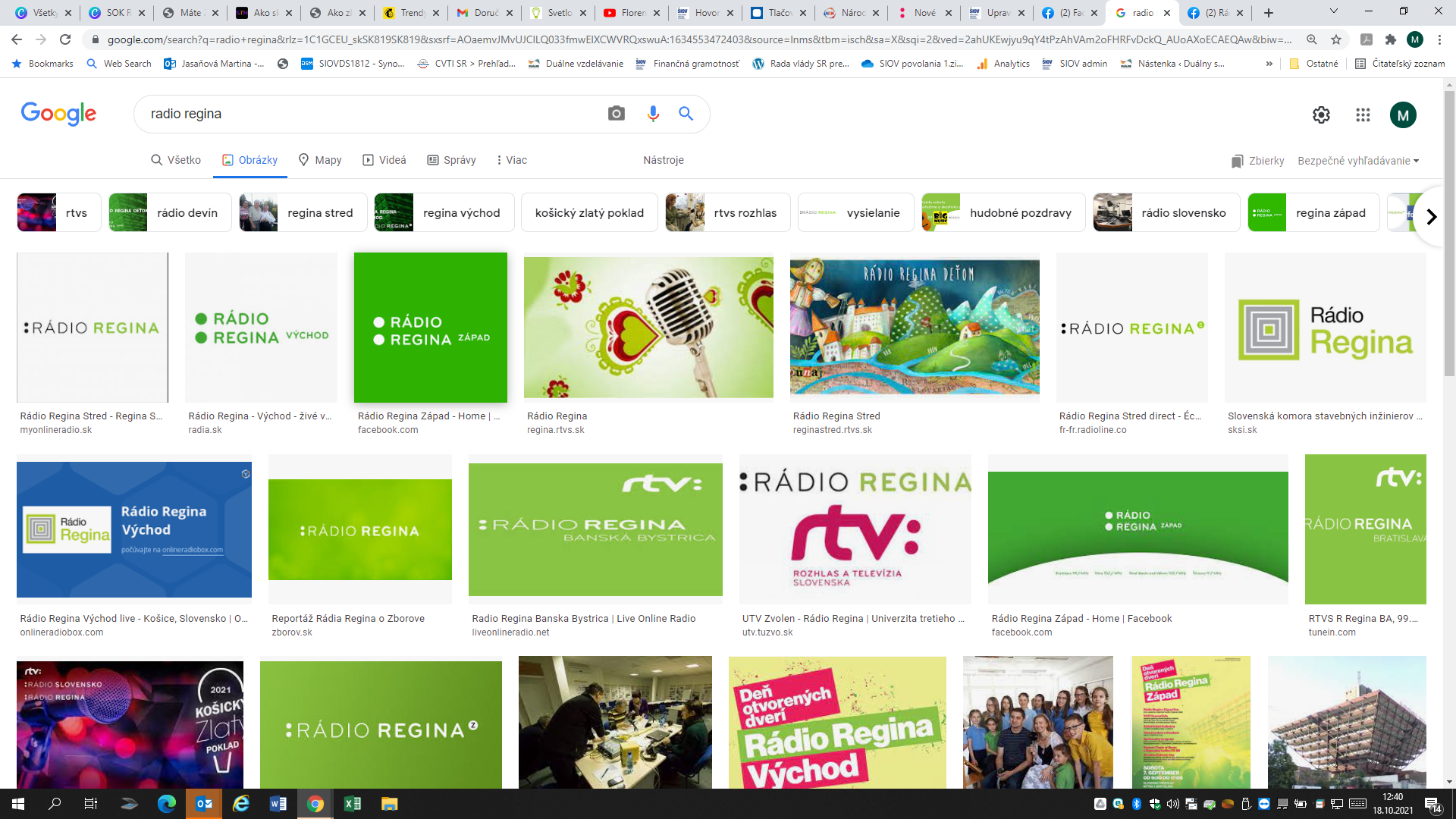Open Rádio Regina Deťom illustration
This screenshot has width=1456, height=819.
915,328
